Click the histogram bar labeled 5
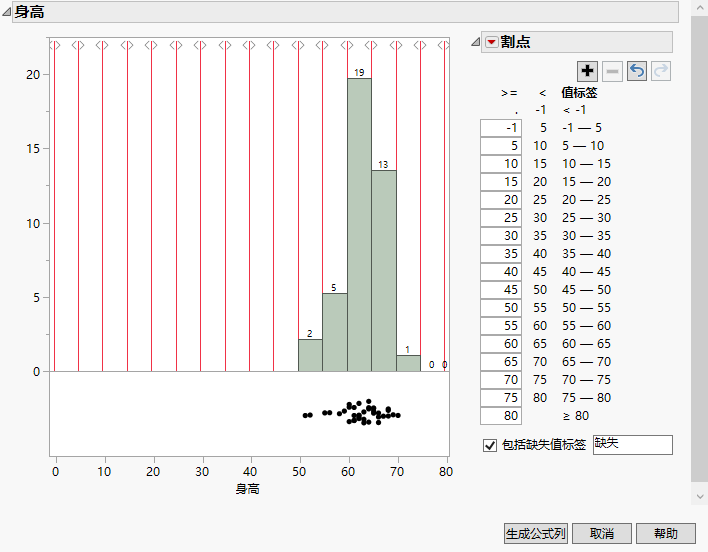Image resolution: width=708 pixels, height=552 pixels. pos(335,332)
